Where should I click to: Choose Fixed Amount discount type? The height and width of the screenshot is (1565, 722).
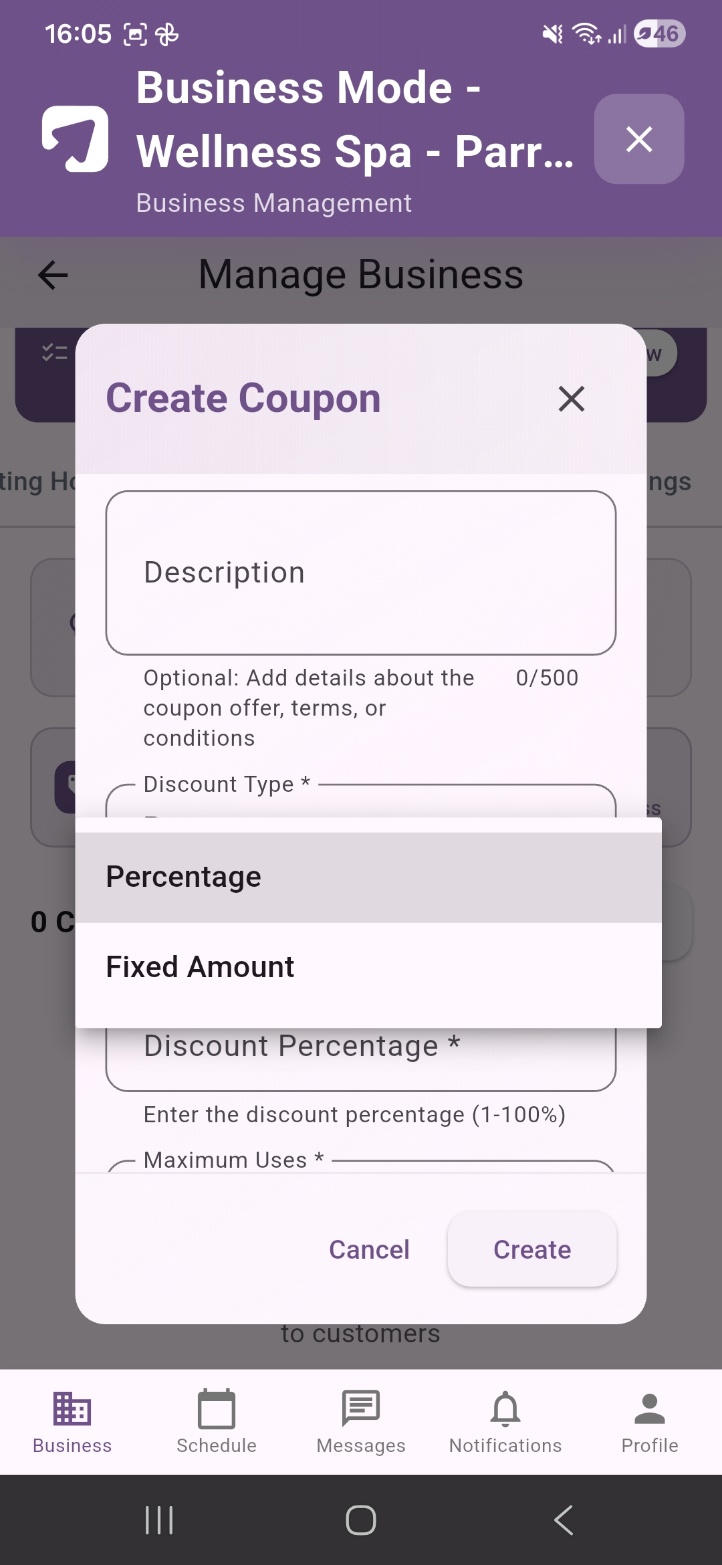368,967
